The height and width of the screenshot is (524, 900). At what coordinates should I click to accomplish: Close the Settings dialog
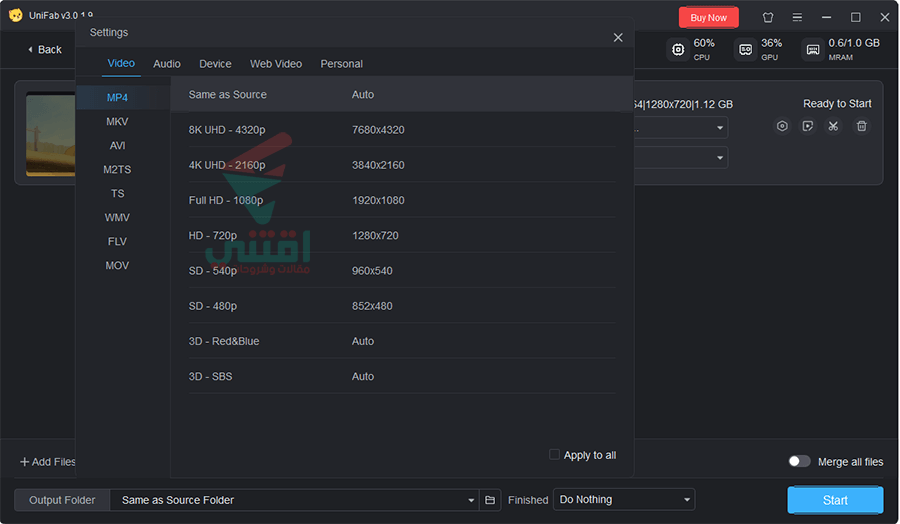[618, 37]
